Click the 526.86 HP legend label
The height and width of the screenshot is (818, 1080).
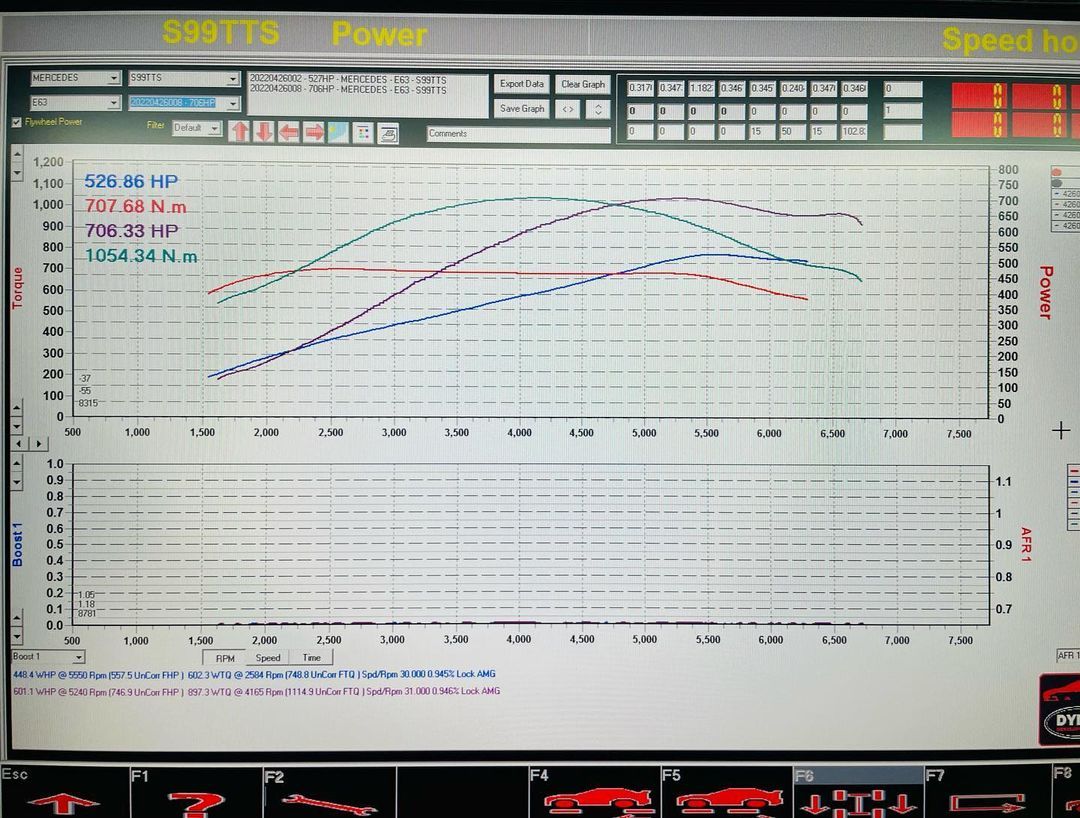pyautogui.click(x=131, y=182)
